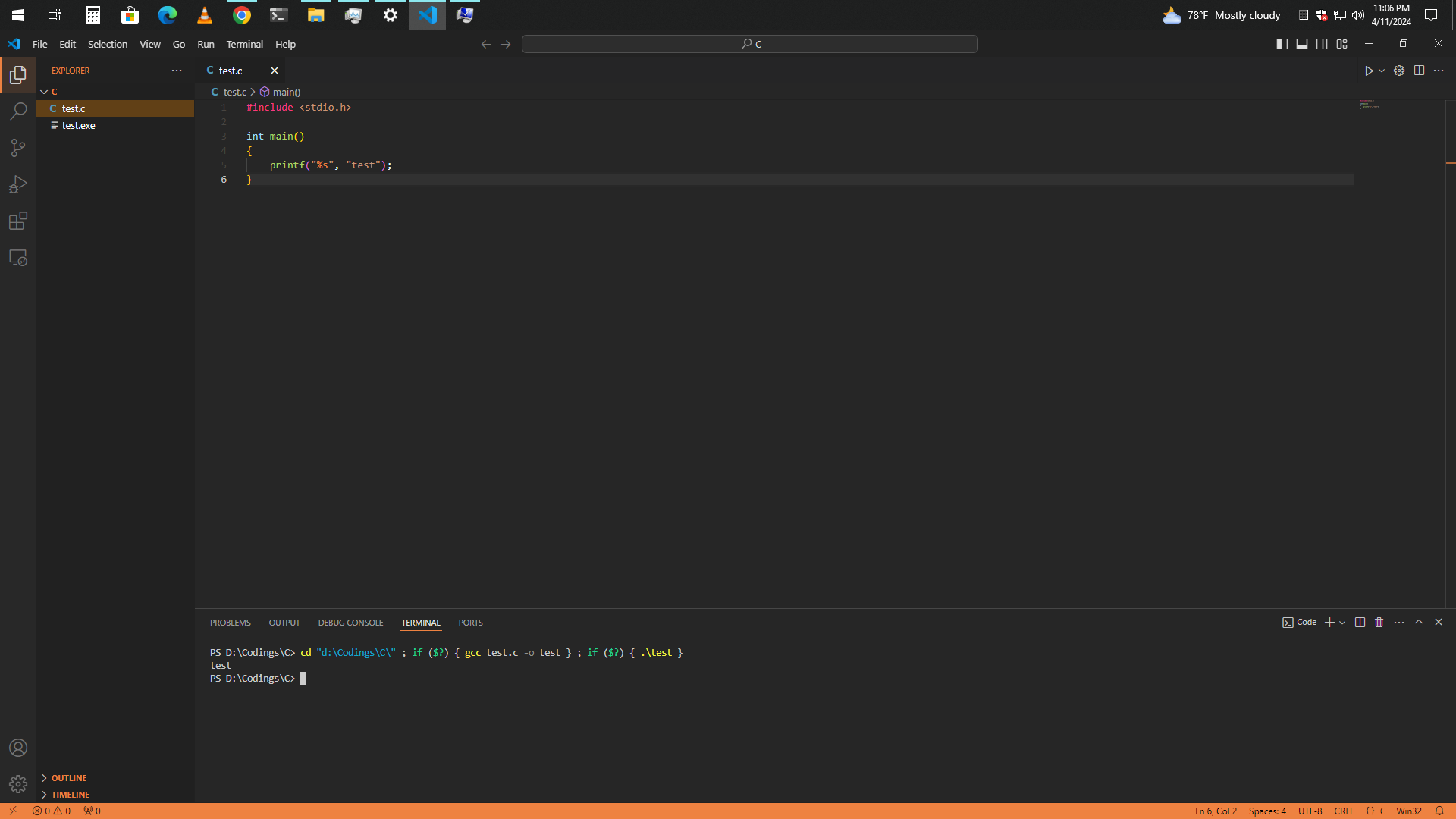
Task: Switch to the Ports panel tab
Action: point(470,623)
